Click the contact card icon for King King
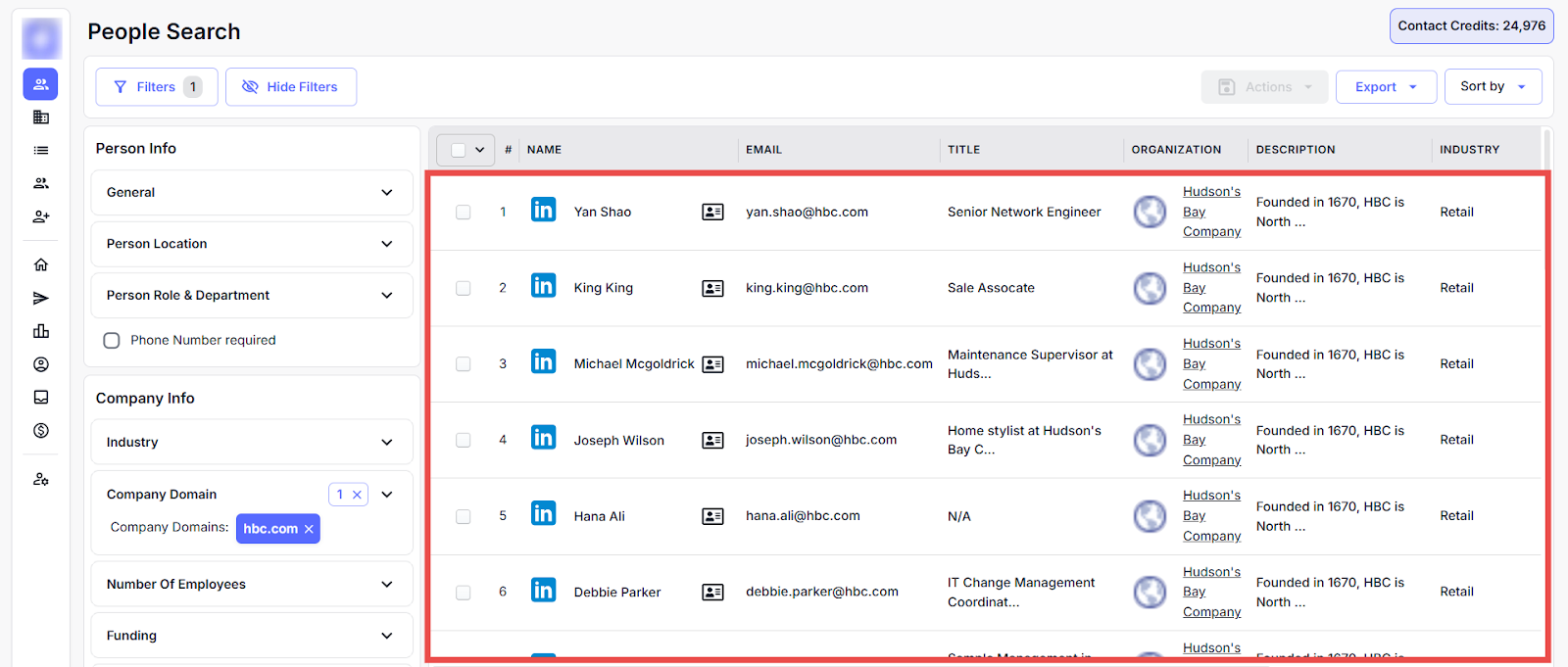Screen dimensions: 1568x667 tap(712, 288)
